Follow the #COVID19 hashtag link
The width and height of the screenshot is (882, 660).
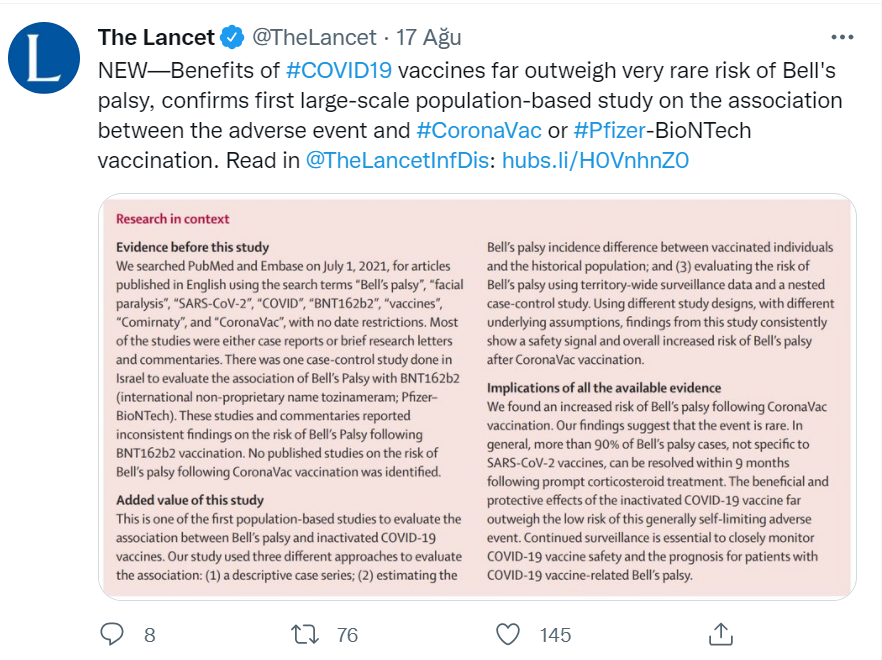tap(338, 72)
